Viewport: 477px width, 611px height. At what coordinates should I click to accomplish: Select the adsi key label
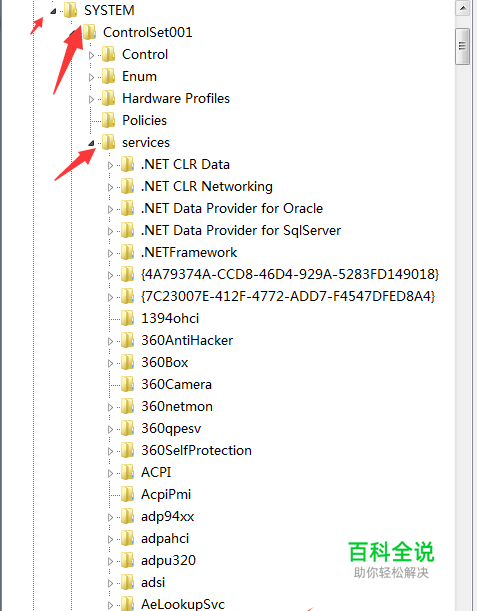153,582
